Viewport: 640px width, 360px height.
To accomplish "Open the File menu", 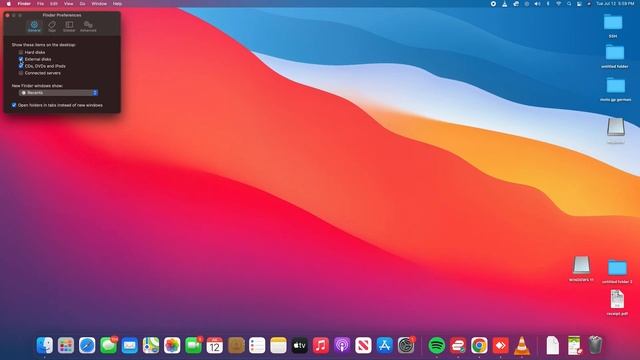I will coord(40,4).
